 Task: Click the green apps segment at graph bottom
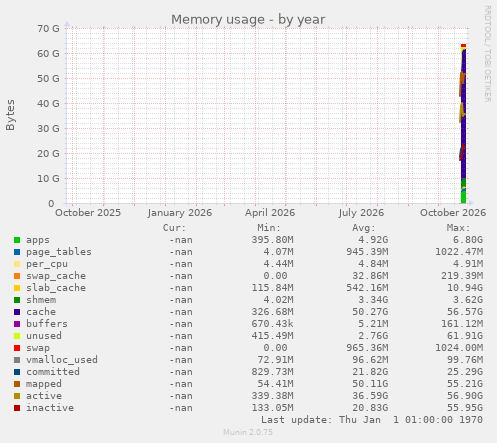463,197
